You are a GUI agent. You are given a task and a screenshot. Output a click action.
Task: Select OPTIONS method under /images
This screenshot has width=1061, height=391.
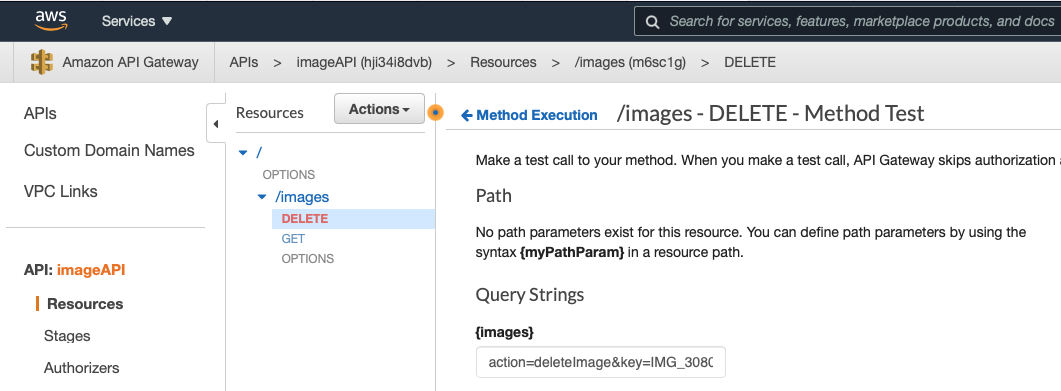point(308,258)
